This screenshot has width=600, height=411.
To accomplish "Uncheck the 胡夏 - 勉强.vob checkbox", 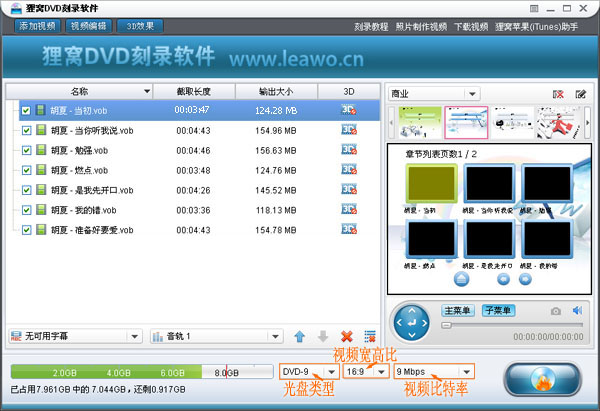I will click(26, 150).
